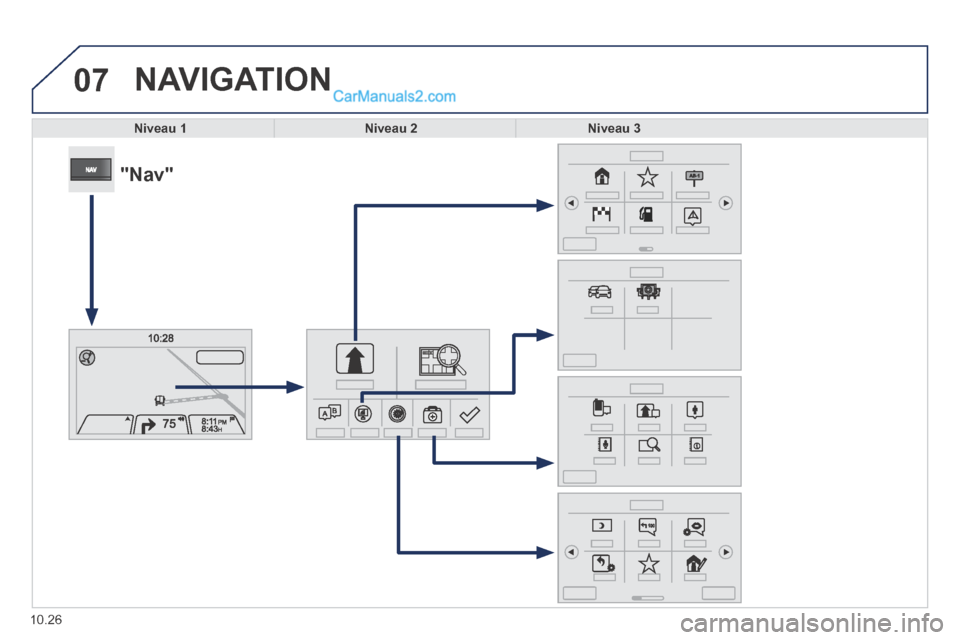Choose the fuel pump icon
Viewport: 960px width, 640px height.
tap(647, 214)
